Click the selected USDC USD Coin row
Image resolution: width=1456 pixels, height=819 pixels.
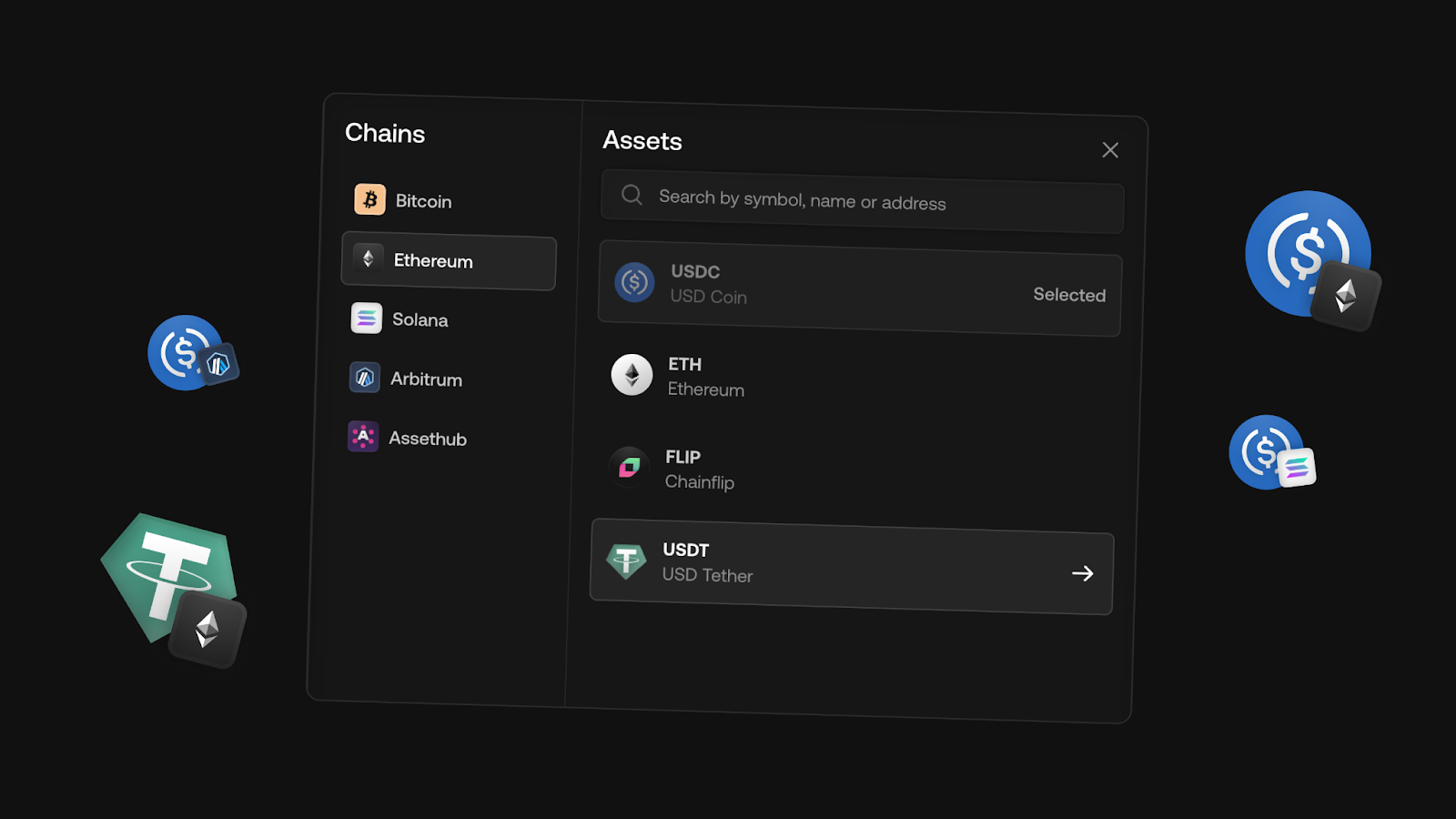(x=859, y=288)
